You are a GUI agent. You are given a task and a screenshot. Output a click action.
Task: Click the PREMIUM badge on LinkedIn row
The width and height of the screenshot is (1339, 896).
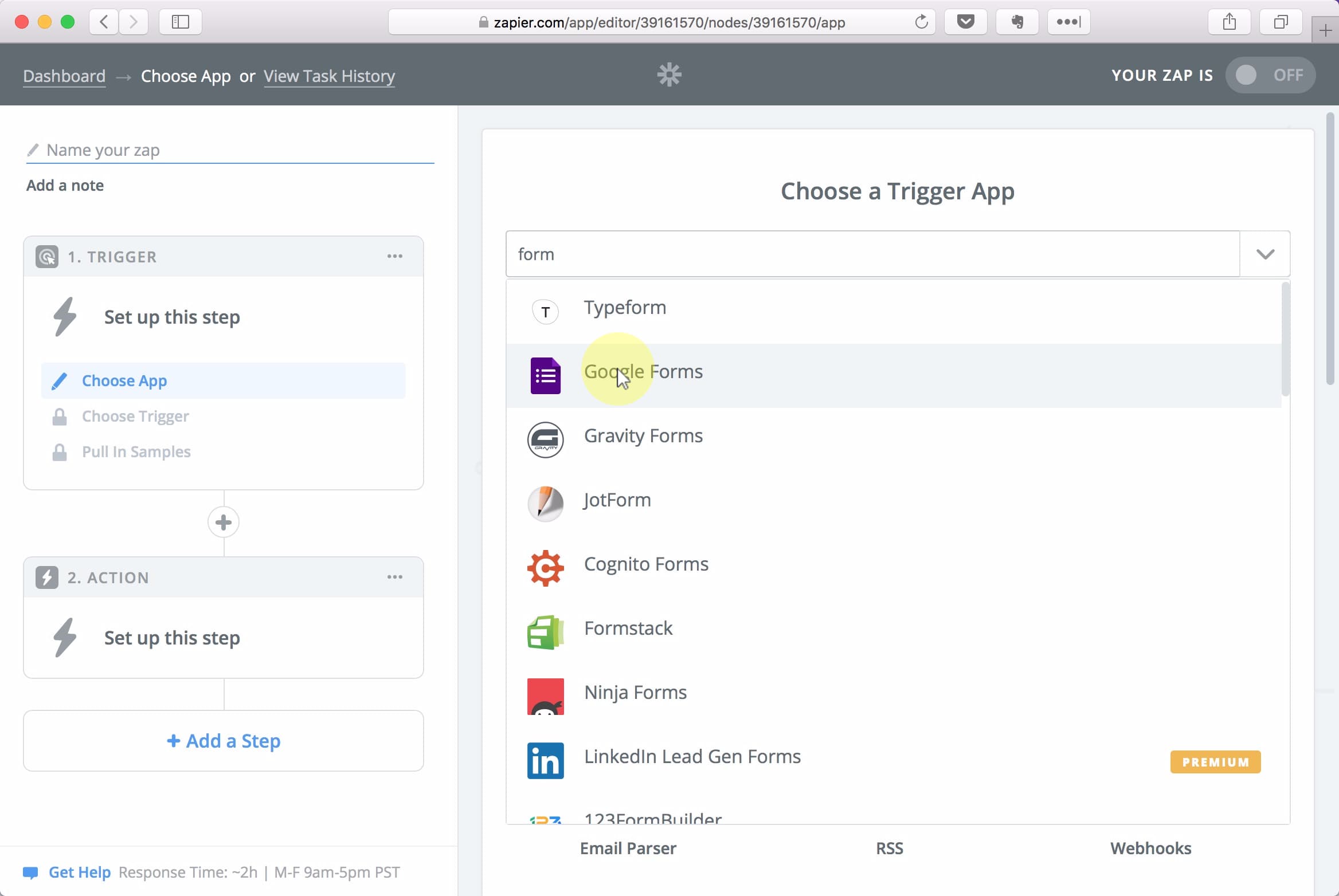click(1215, 762)
